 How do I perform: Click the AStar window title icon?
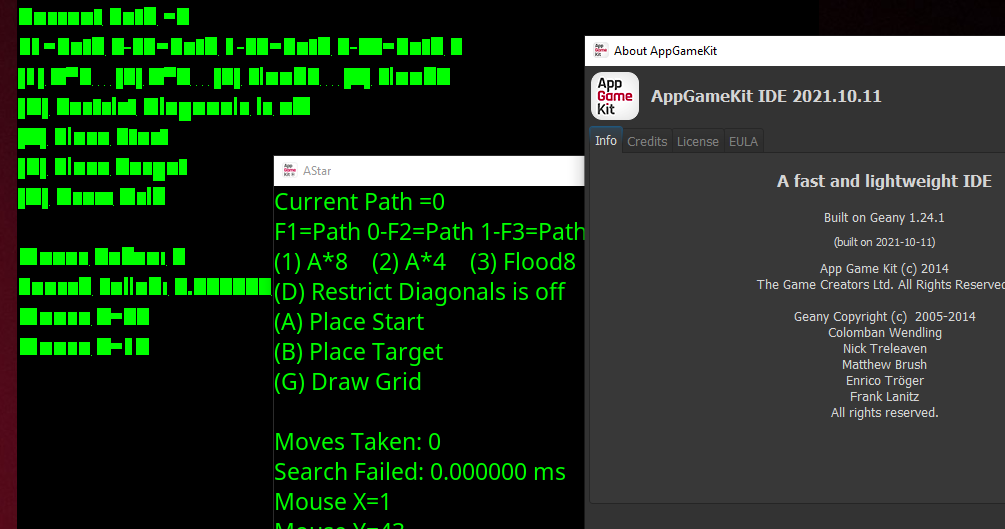click(290, 171)
